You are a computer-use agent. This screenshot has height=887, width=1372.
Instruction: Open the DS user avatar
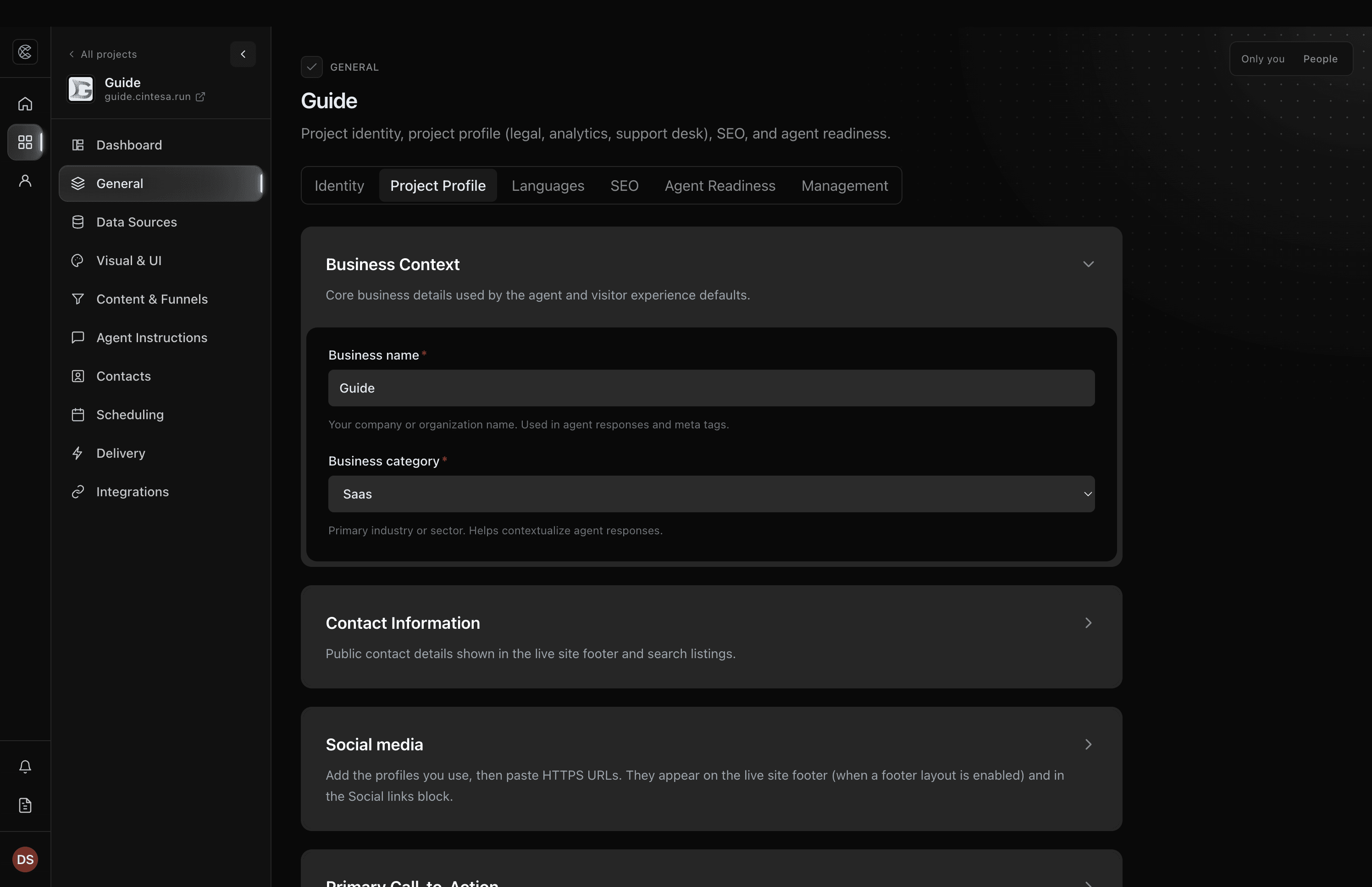(x=25, y=859)
